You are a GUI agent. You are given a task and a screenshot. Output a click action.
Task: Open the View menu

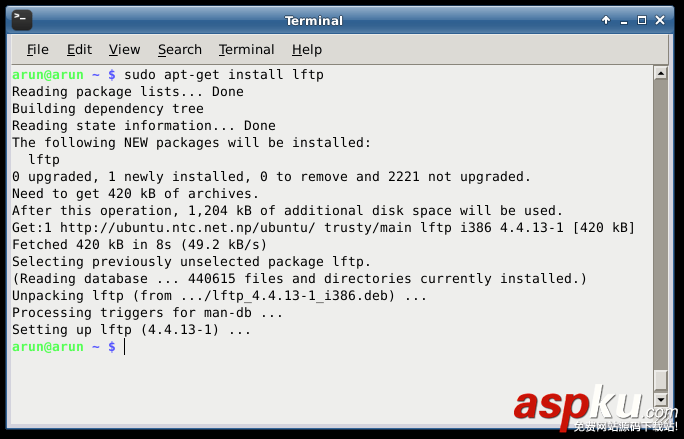coord(124,50)
